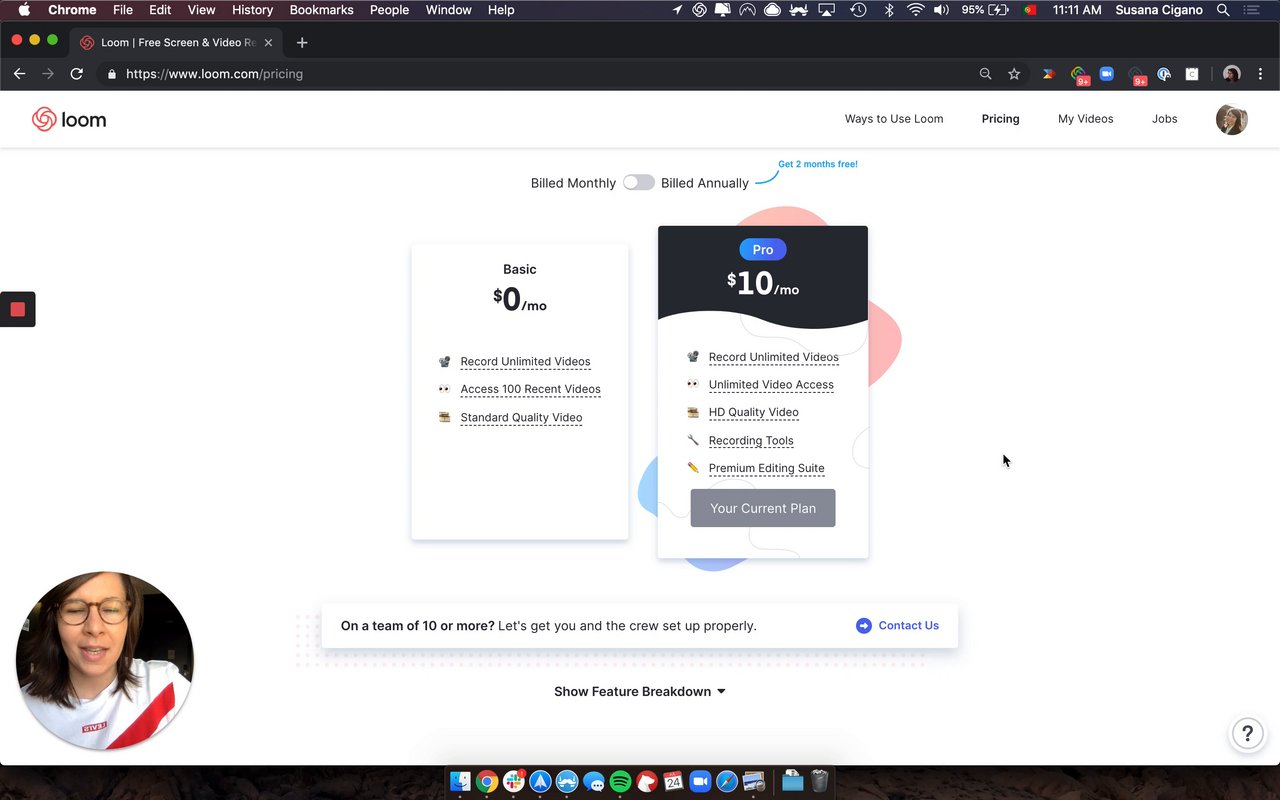Click Get 2 months free! text
1280x800 pixels.
pos(818,164)
